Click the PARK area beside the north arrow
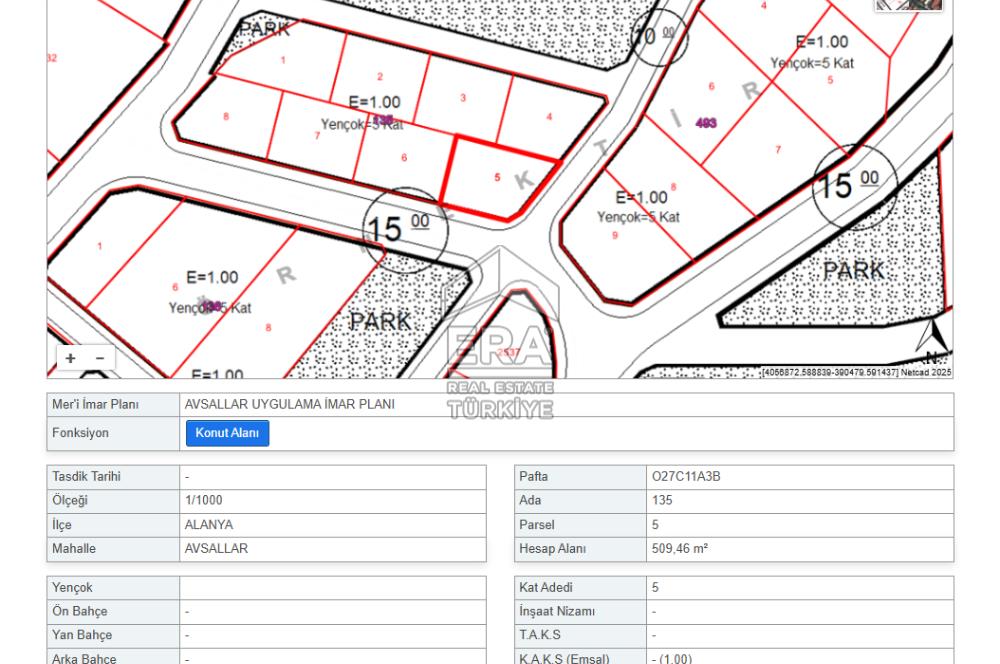 (853, 271)
